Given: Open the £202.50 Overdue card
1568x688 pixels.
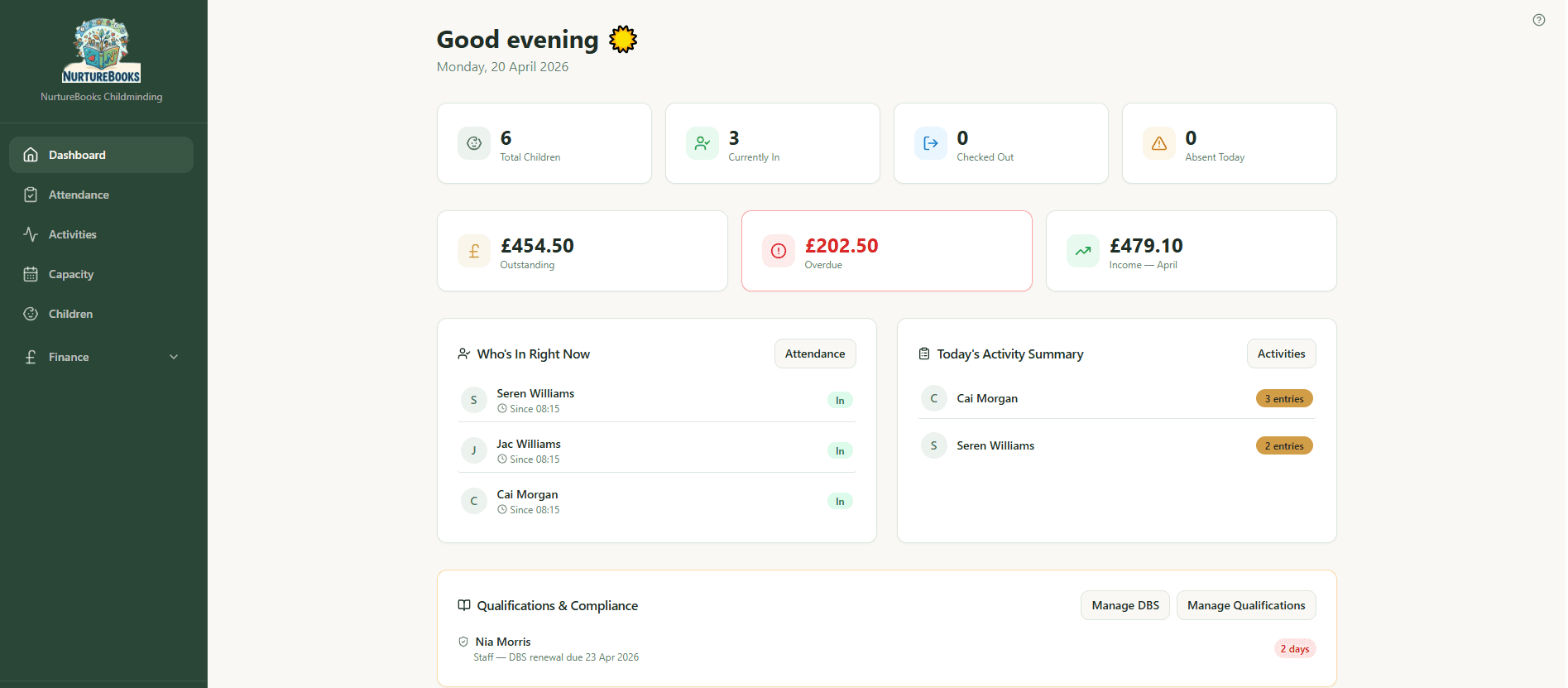Looking at the screenshot, I should pyautogui.click(x=887, y=251).
